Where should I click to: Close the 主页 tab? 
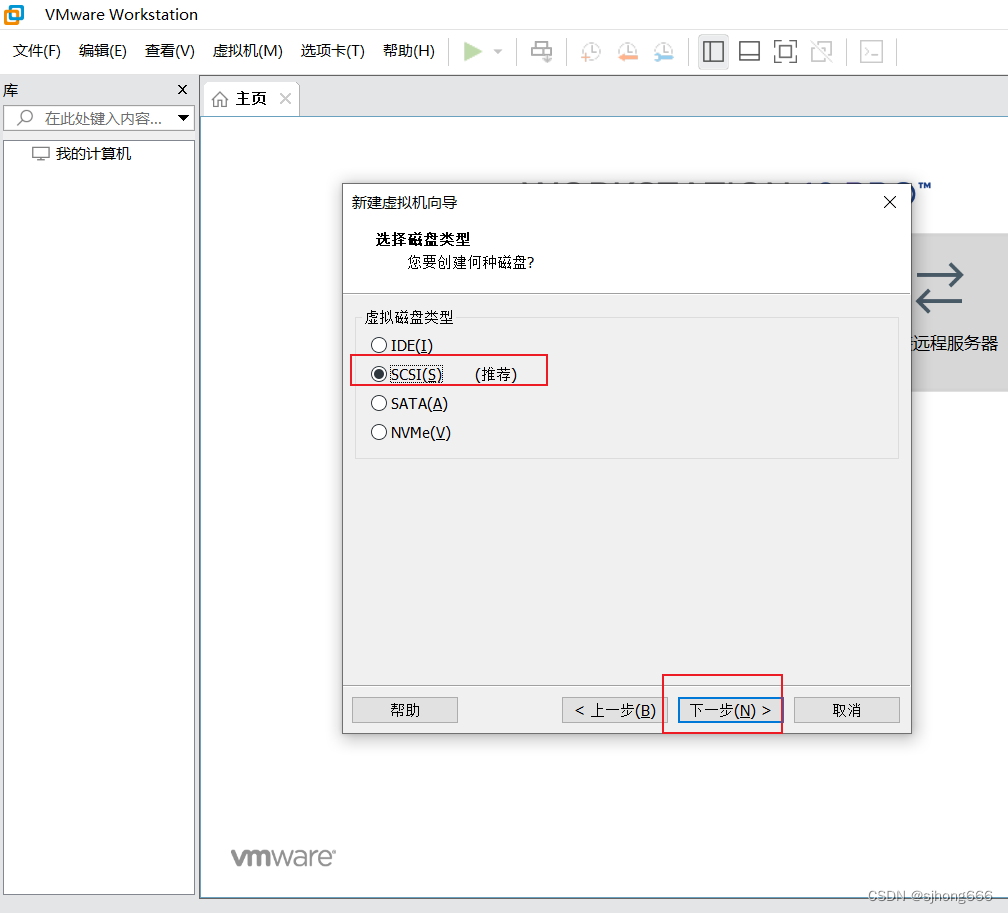pos(285,98)
